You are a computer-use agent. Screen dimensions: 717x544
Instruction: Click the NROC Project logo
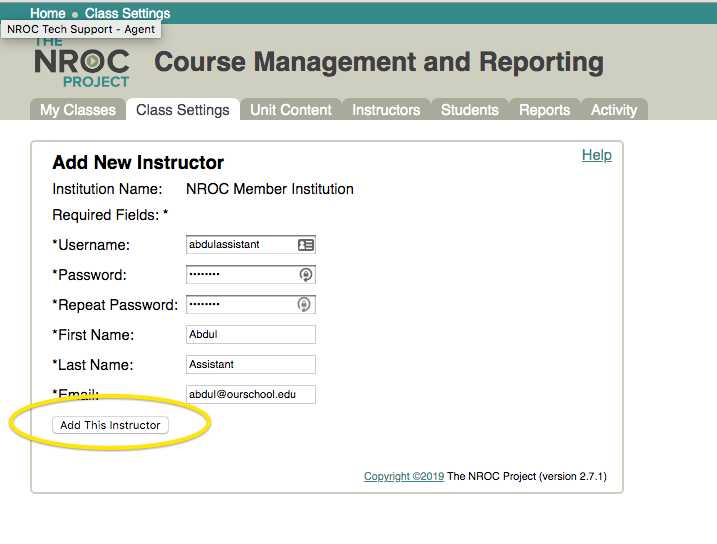coord(82,63)
